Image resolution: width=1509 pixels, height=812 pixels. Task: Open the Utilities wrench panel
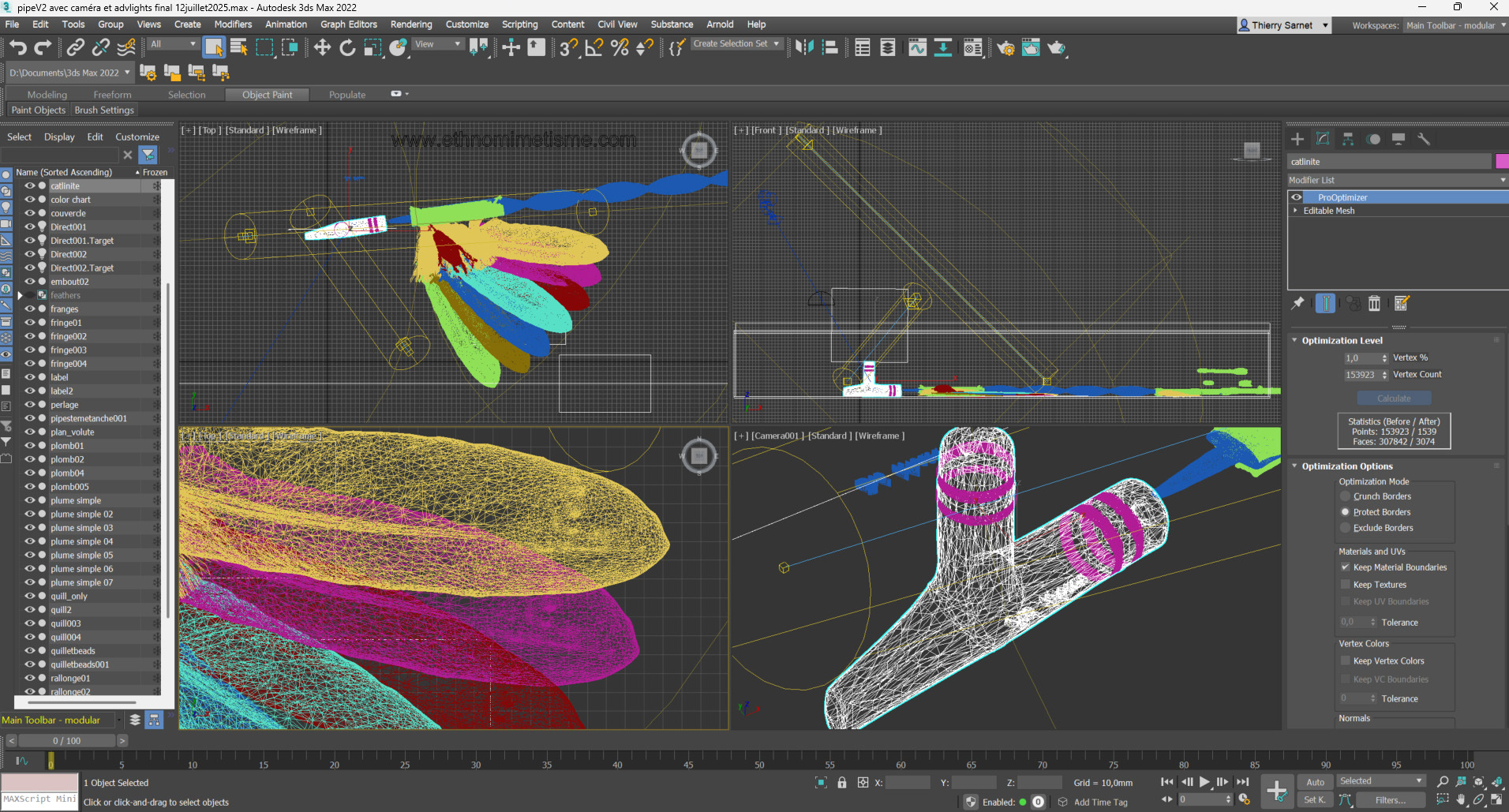[x=1424, y=140]
